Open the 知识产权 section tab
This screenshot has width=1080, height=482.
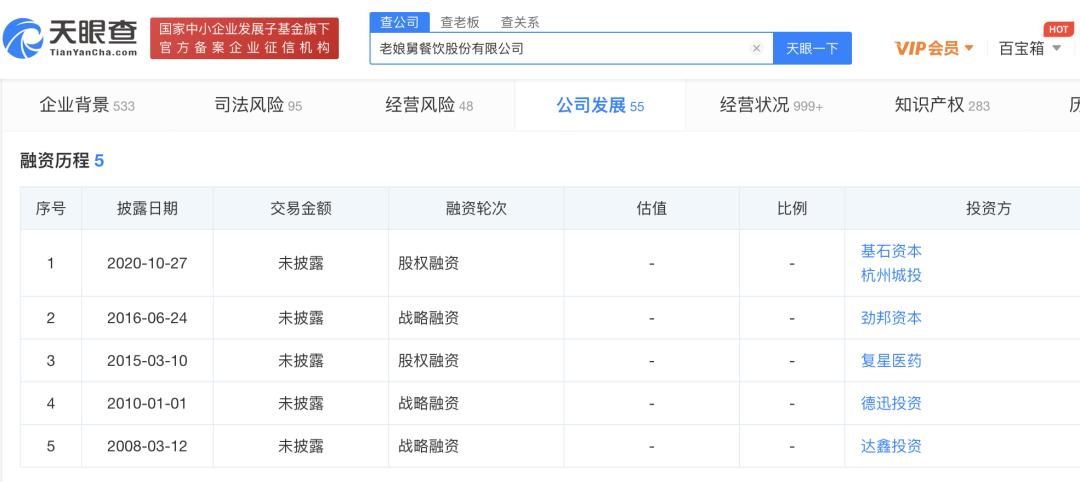pyautogui.click(x=942, y=105)
